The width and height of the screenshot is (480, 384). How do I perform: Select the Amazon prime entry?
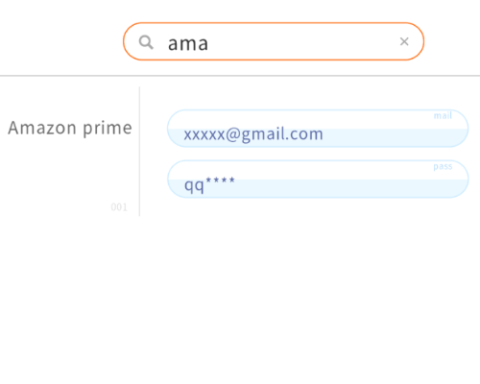pyautogui.click(x=70, y=128)
